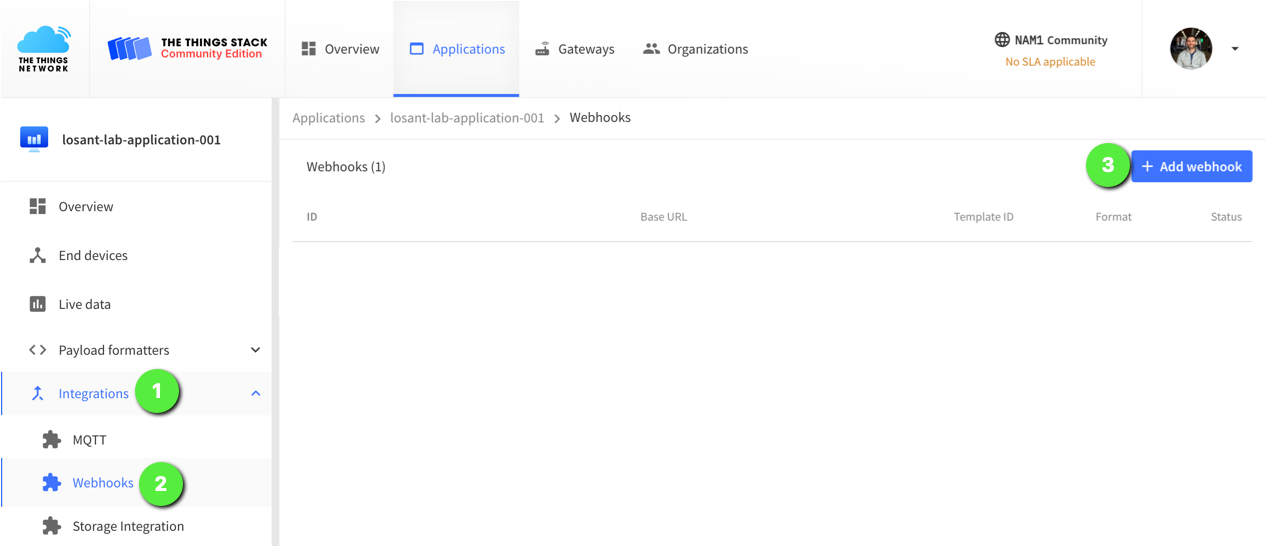The width and height of the screenshot is (1267, 546).
Task: Click the losant-lab-application-001 application icon in sidebar
Action: (34, 140)
